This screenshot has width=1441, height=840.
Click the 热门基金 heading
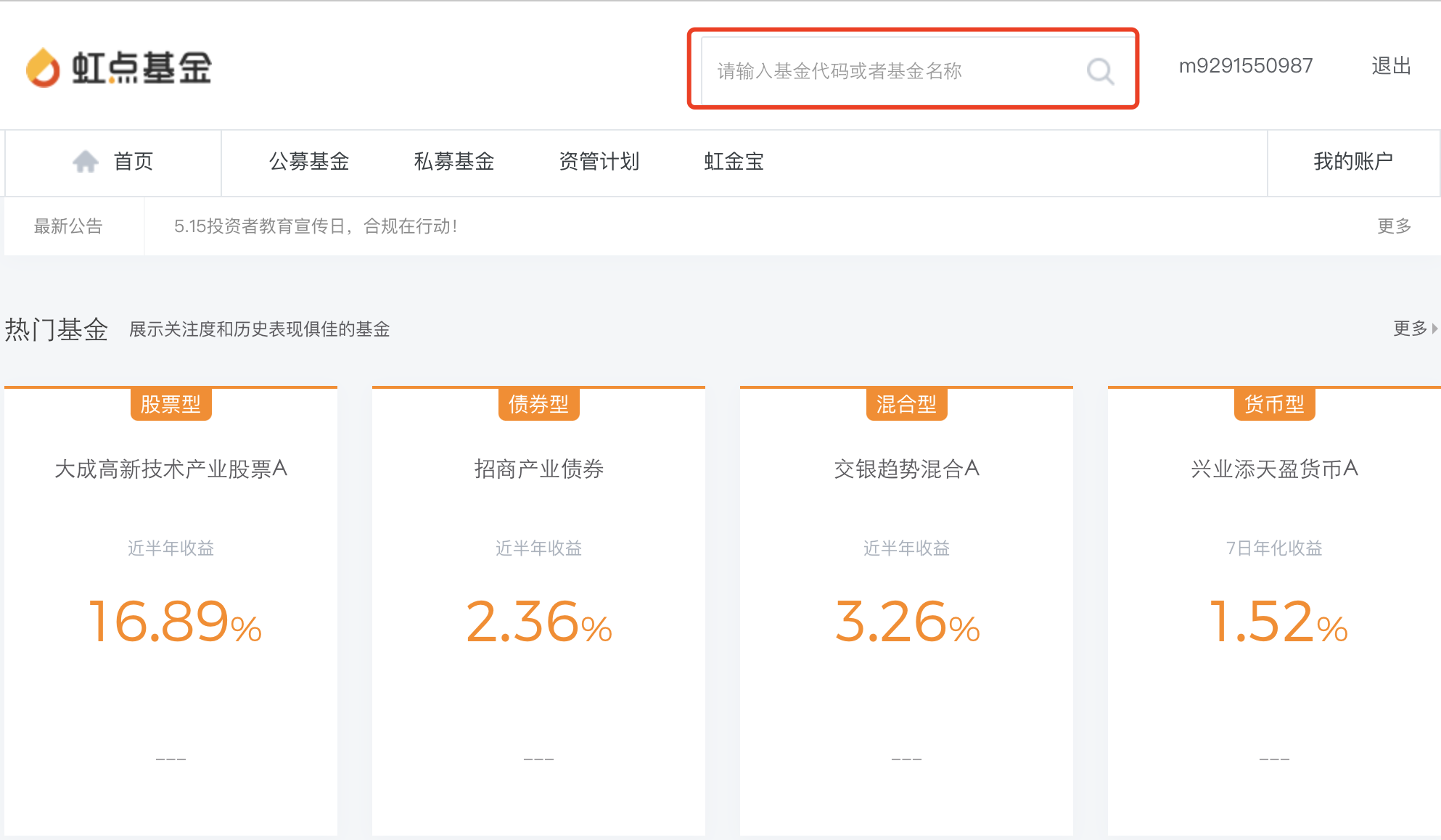click(x=57, y=329)
